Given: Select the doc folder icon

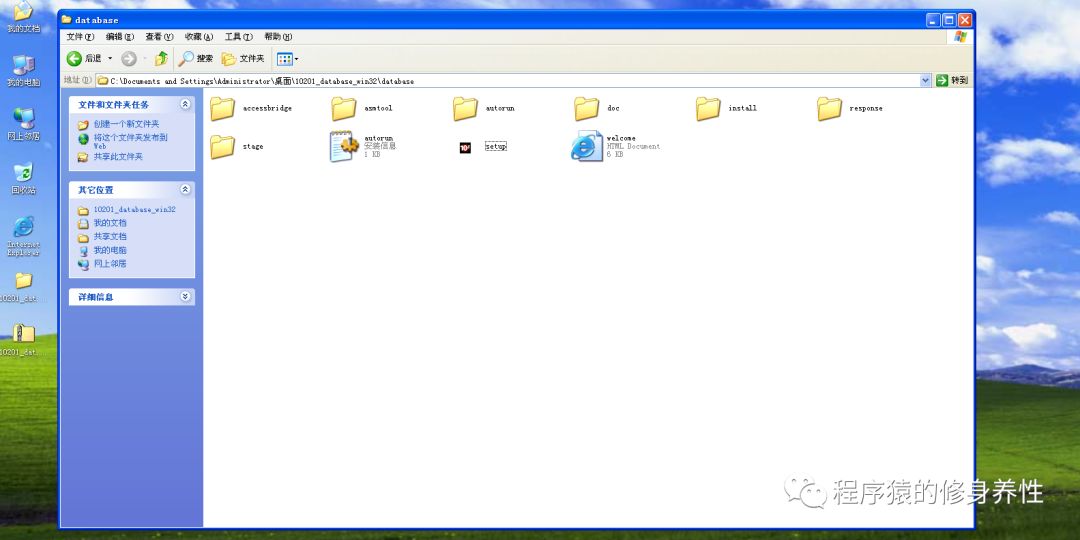Looking at the screenshot, I should point(587,108).
